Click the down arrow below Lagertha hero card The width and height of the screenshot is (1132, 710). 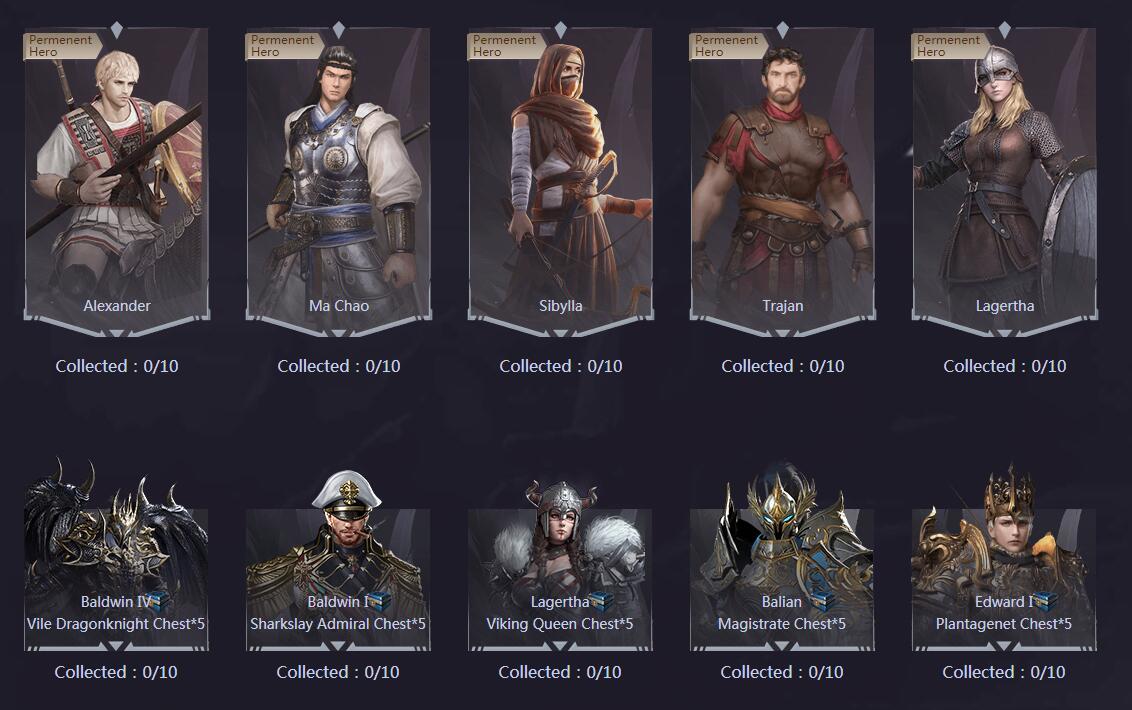(x=1004, y=333)
